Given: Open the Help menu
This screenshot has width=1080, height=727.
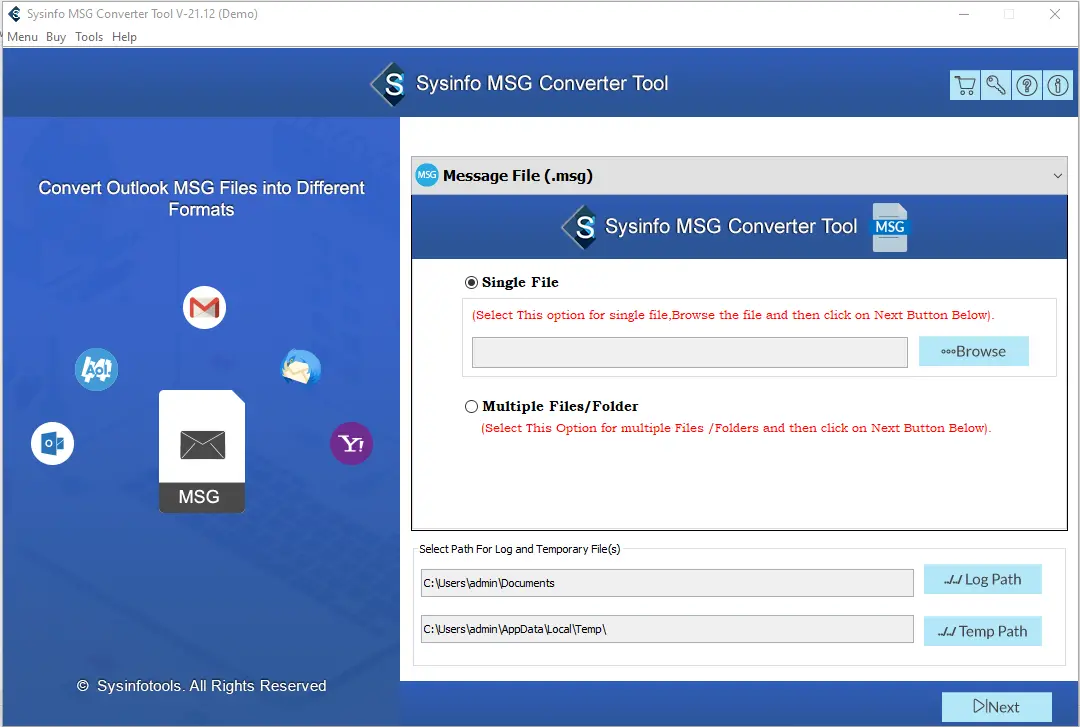Looking at the screenshot, I should click(125, 37).
